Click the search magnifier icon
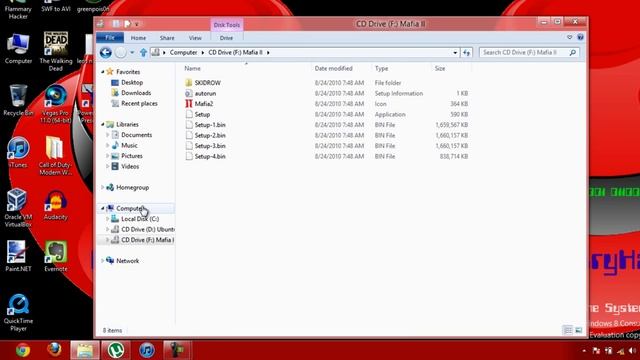 573,53
